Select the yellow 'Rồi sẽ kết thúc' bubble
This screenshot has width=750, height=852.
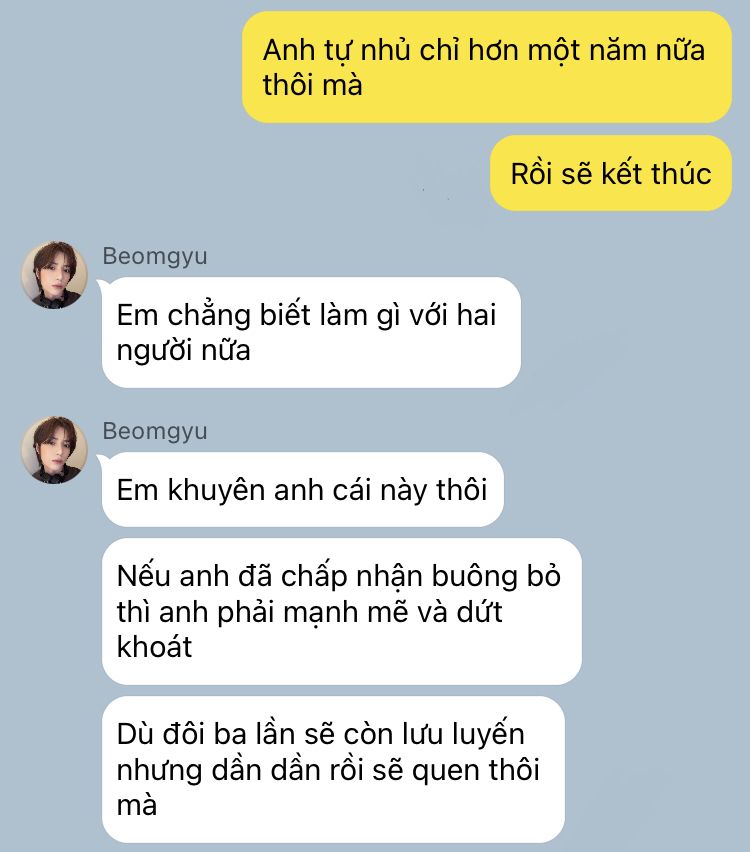click(611, 173)
